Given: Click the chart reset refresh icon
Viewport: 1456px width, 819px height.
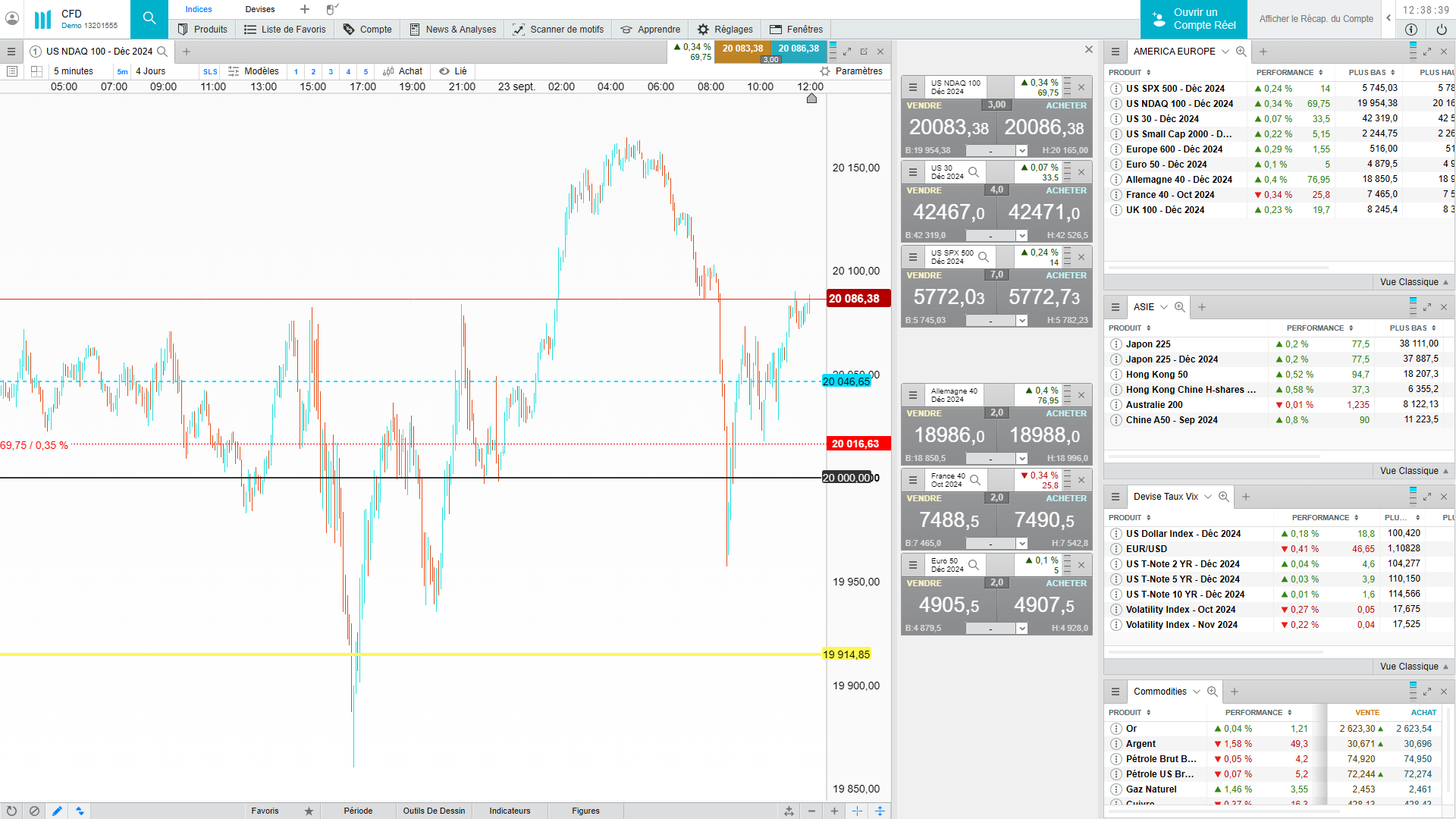Looking at the screenshot, I should (11, 811).
